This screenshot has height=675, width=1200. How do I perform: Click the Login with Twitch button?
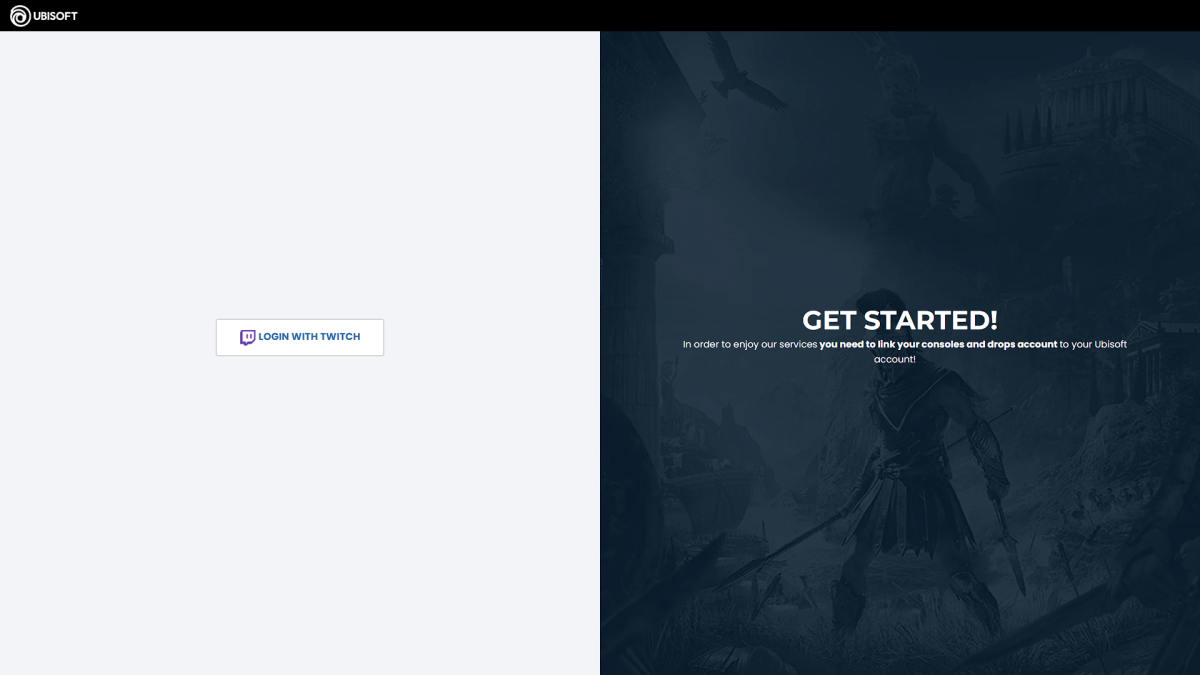[x=300, y=337]
